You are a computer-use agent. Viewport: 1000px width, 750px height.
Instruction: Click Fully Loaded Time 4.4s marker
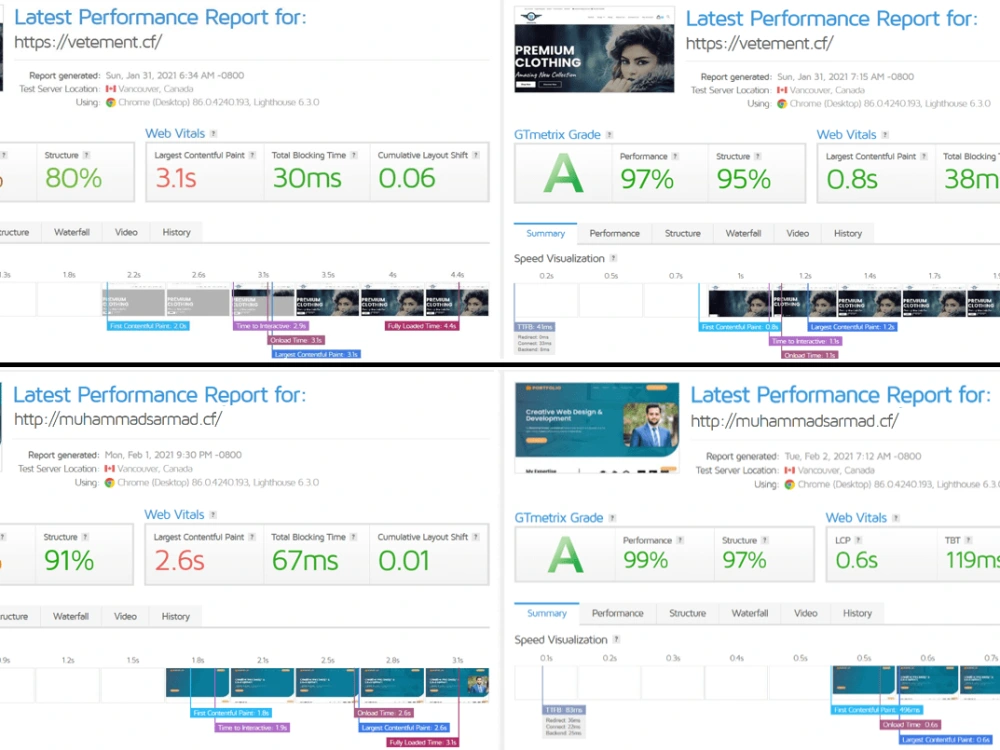click(x=422, y=326)
